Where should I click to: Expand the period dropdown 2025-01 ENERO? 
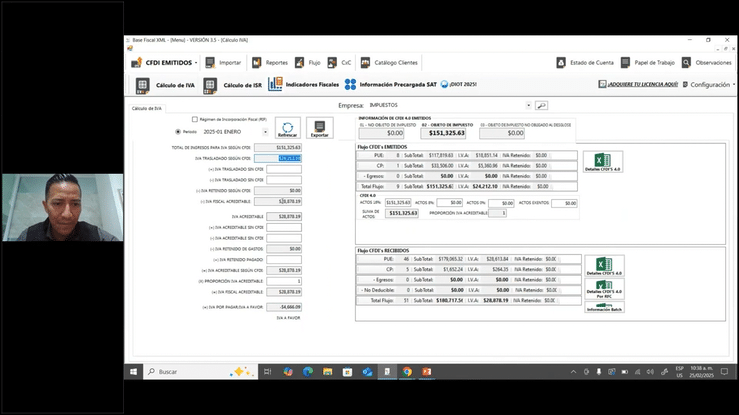tap(265, 132)
